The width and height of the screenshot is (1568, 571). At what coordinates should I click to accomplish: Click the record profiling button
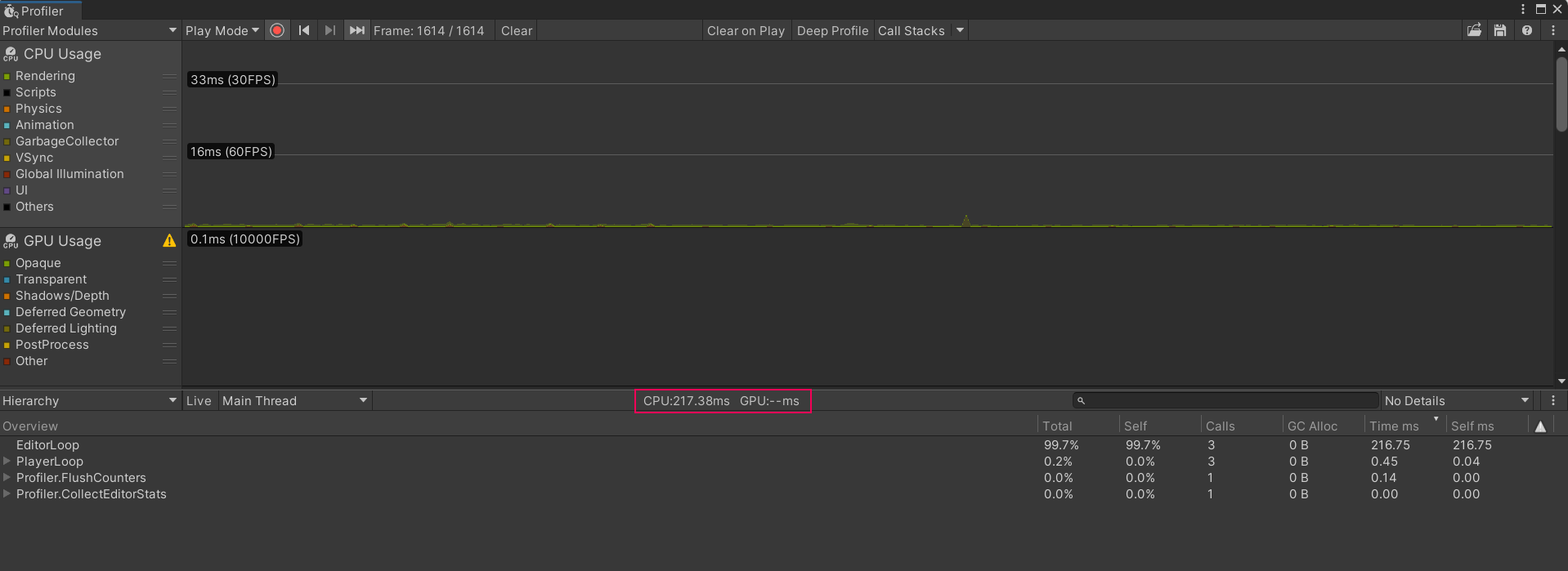(x=277, y=30)
